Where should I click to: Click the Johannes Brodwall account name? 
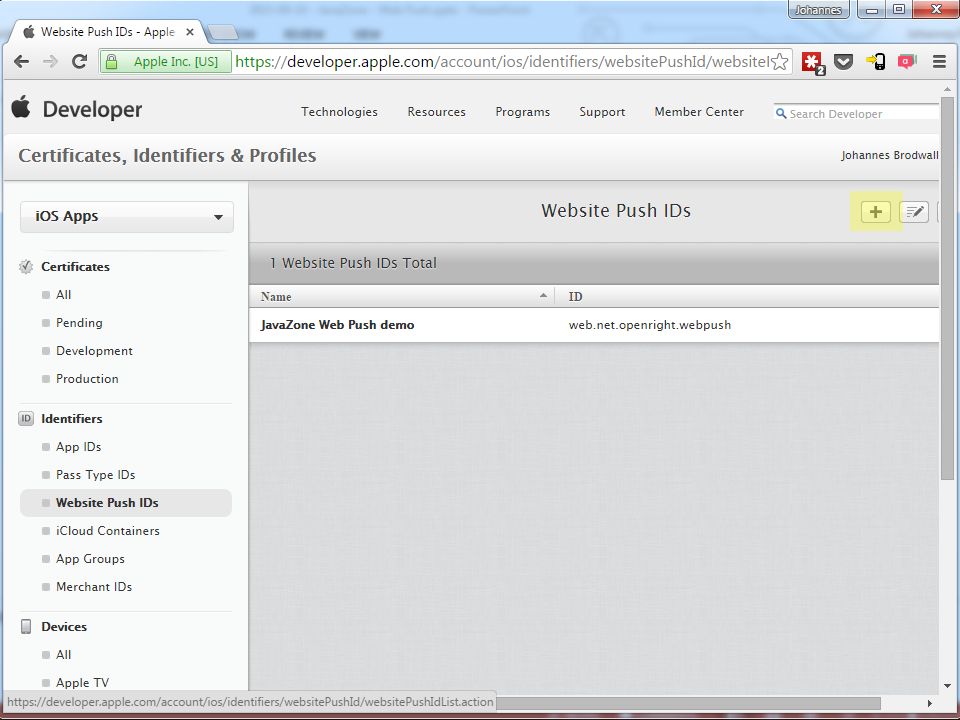[890, 156]
